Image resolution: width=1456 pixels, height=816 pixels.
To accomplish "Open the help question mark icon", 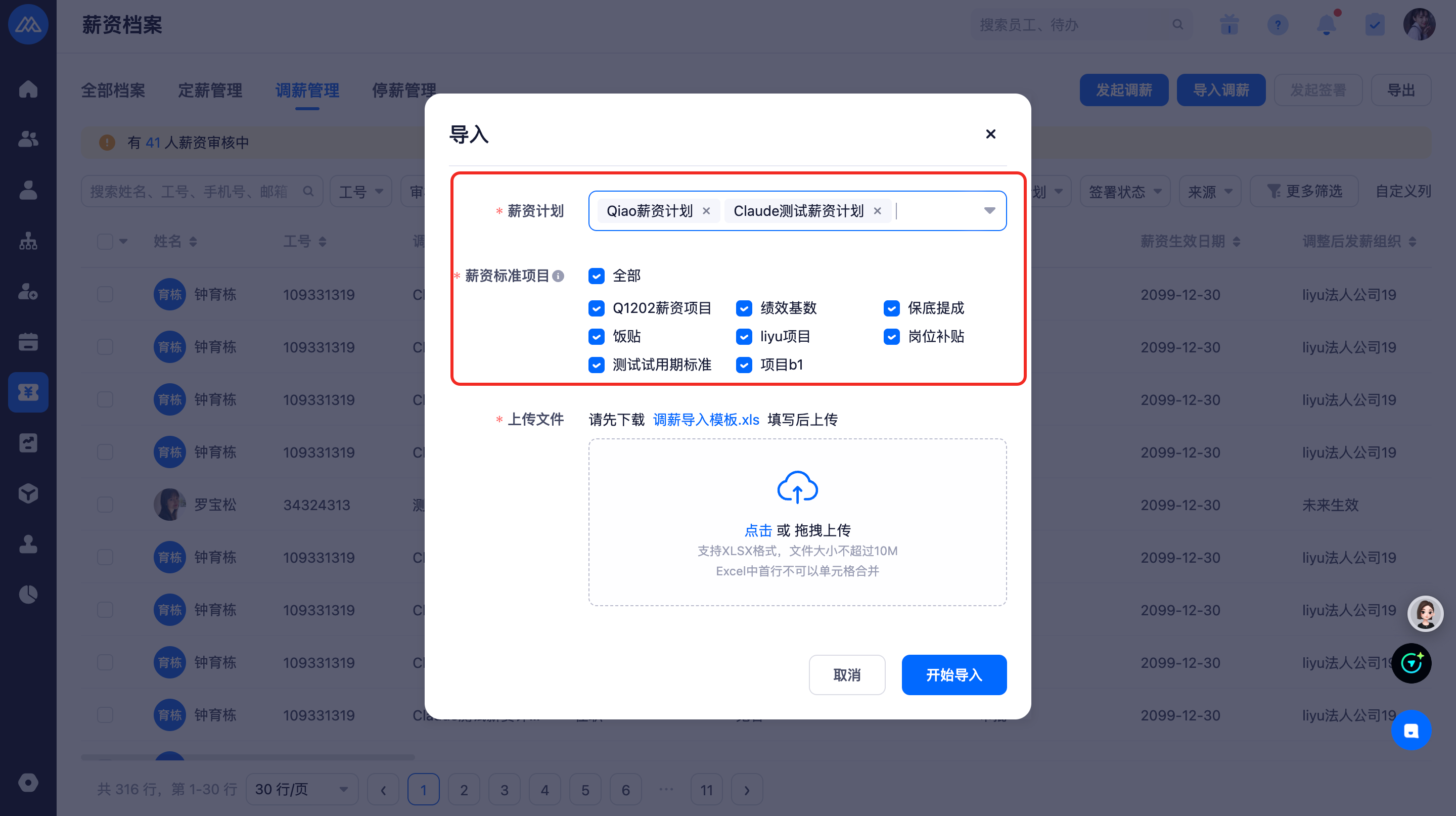I will pos(1278,25).
